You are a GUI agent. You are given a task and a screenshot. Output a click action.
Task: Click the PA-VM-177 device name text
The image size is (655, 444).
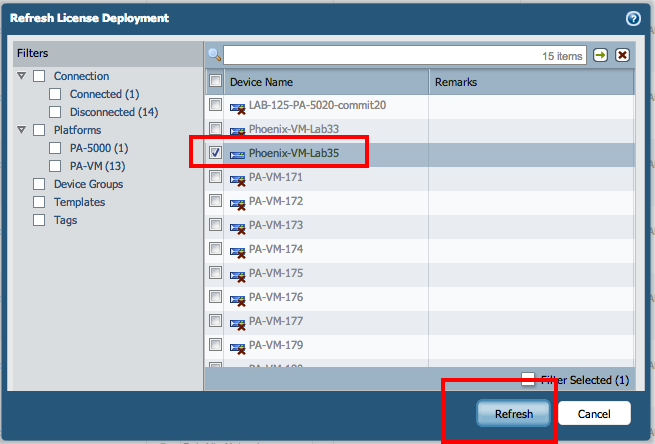click(x=276, y=321)
